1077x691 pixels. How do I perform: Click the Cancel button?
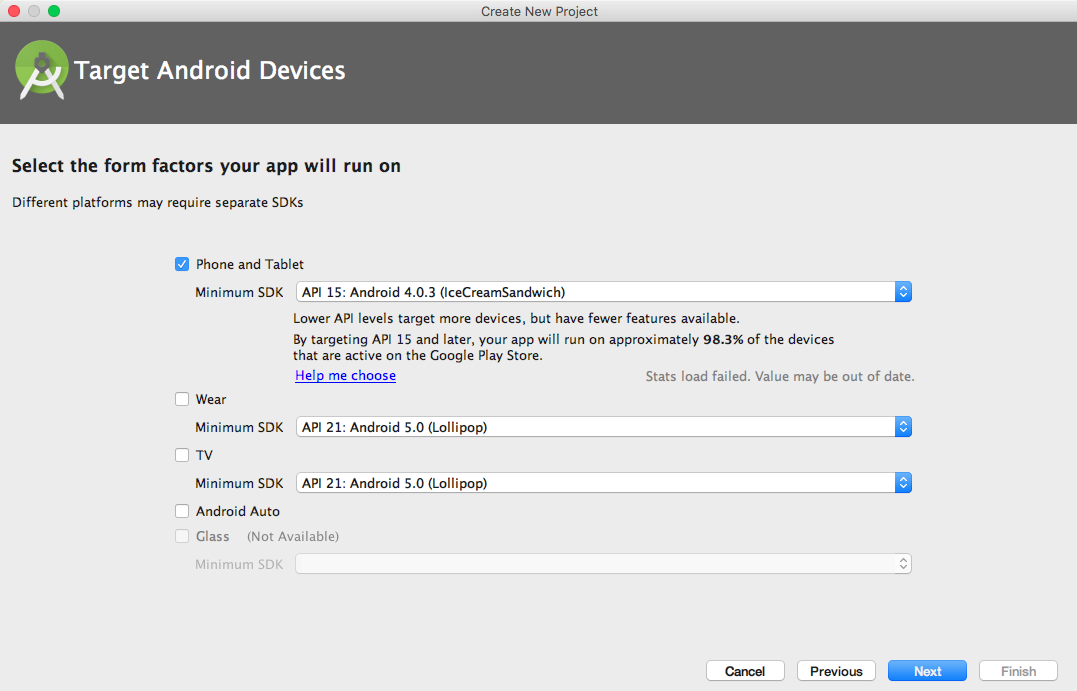[x=745, y=671]
